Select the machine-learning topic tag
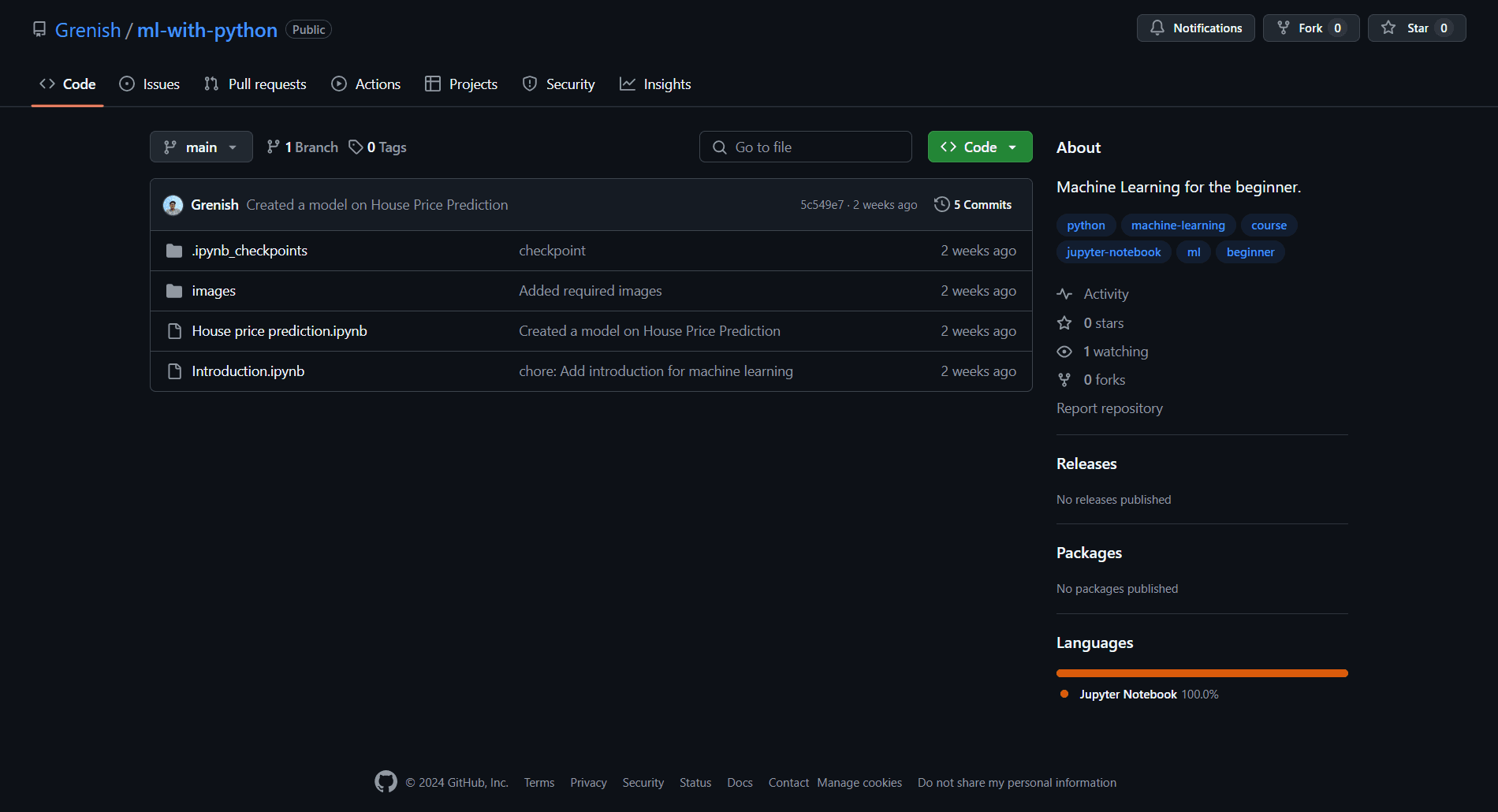This screenshot has height=812, width=1498. click(1178, 225)
